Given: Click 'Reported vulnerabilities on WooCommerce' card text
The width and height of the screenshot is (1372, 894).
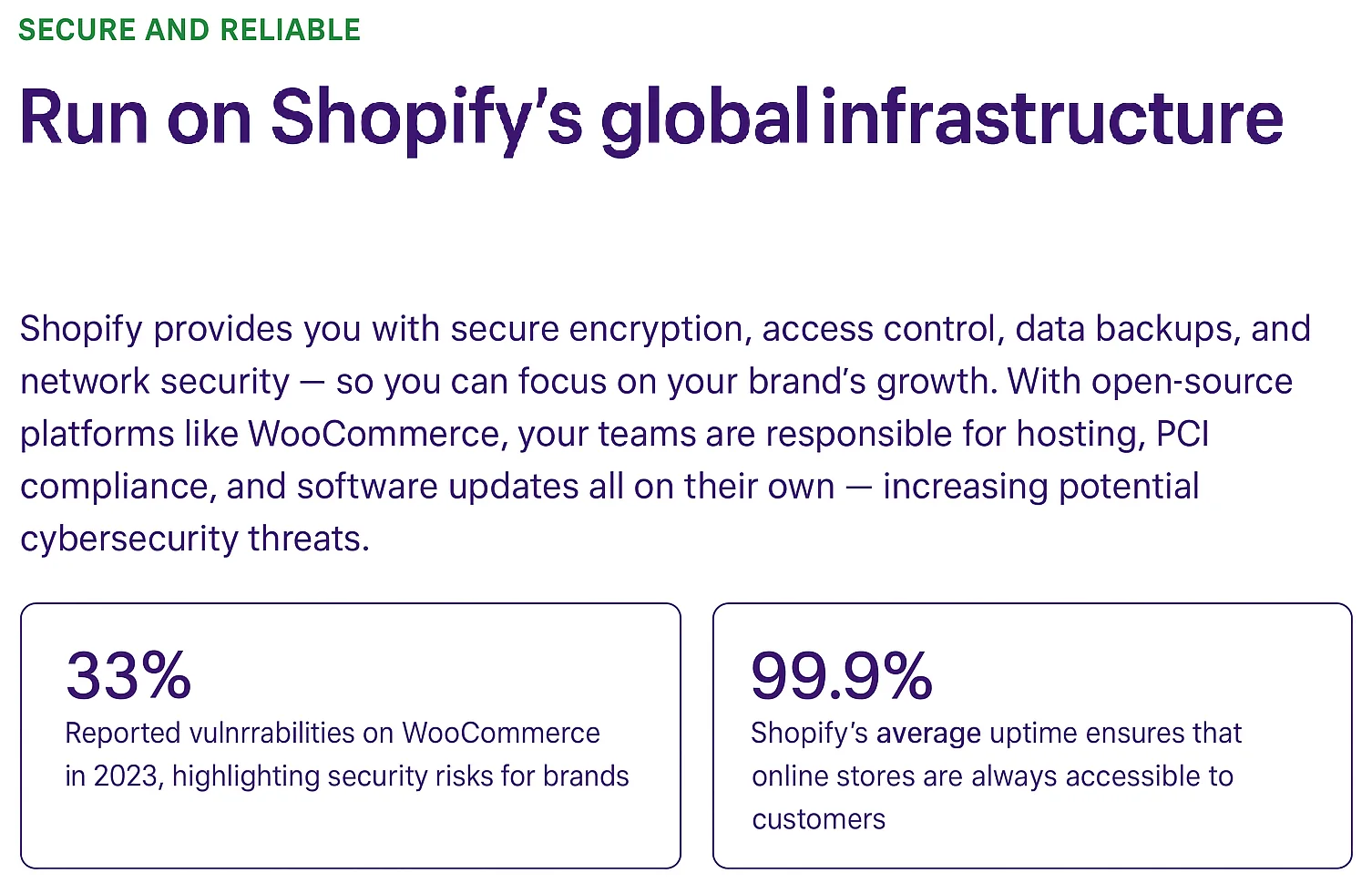Looking at the screenshot, I should tap(333, 733).
